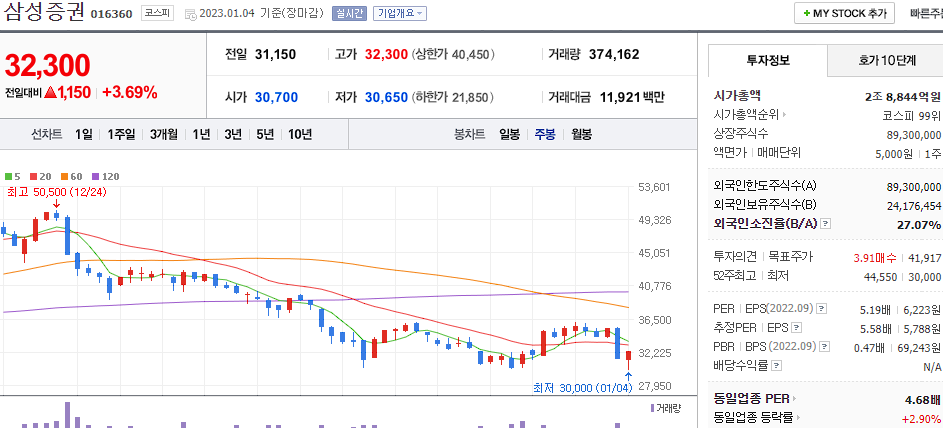The width and height of the screenshot is (943, 428).
Task: Click the 최저 30,000 (01/04) chart marker
Action: pos(583,388)
